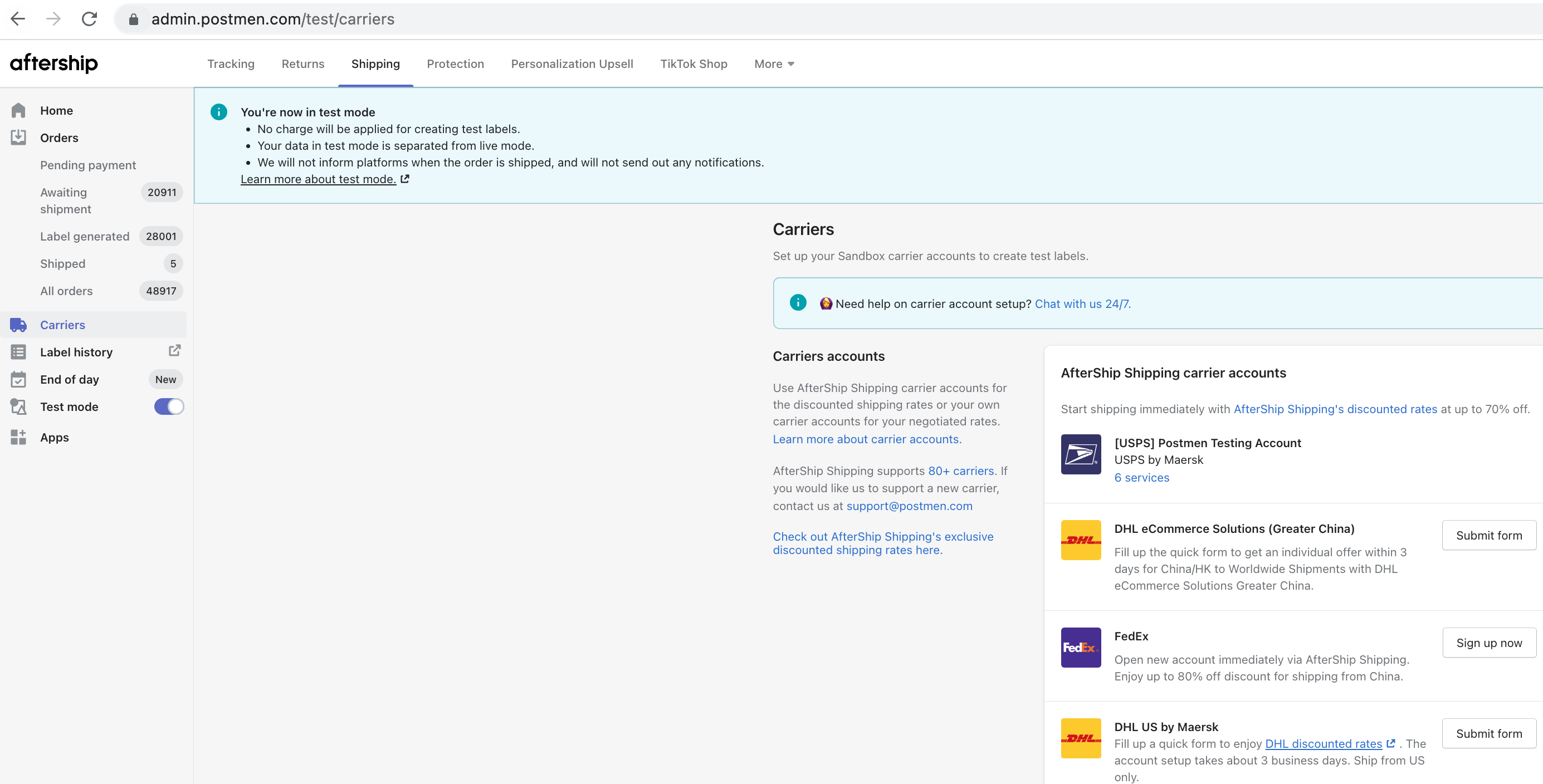
Task: Click the FedEx logo
Action: [x=1081, y=648]
